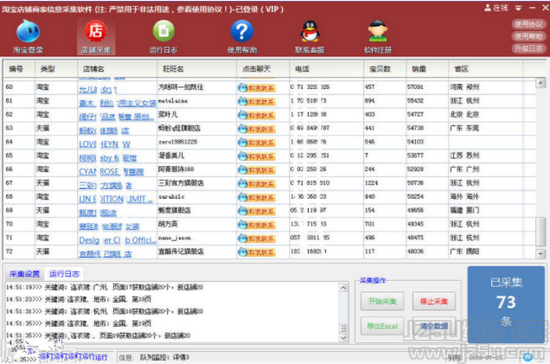
Task: Click the table vertical scrollbar thumb
Action: coord(540,232)
